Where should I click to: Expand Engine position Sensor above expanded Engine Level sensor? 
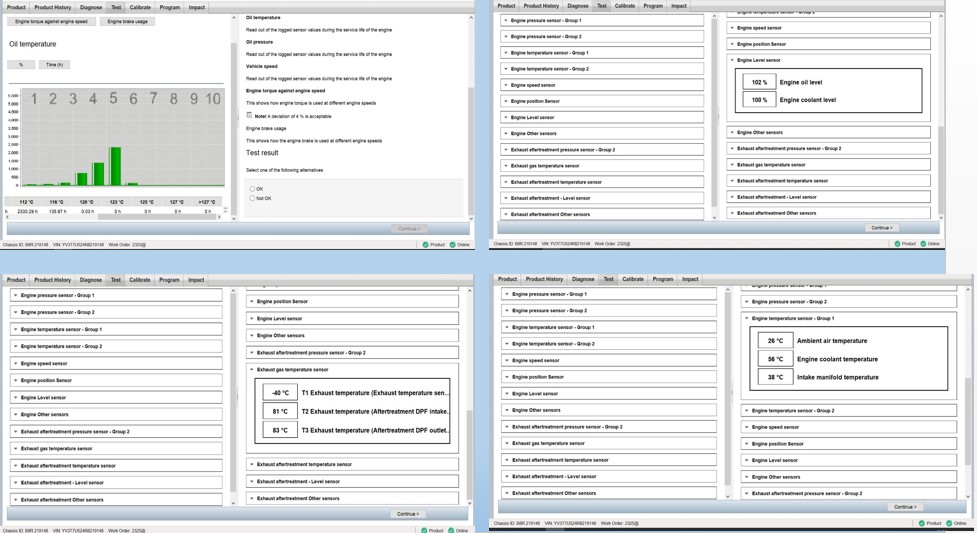point(829,44)
